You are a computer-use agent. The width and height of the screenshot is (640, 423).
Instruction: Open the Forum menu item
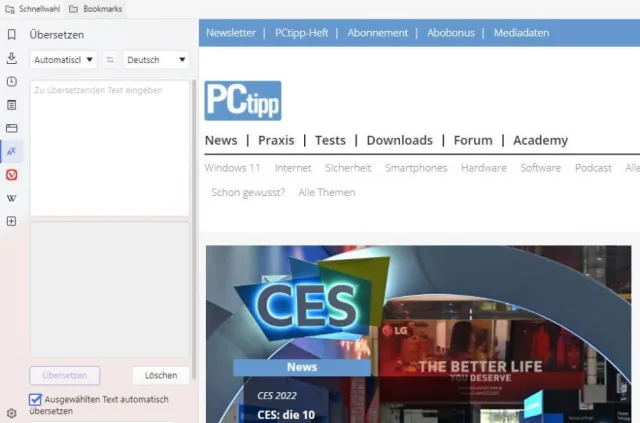(x=473, y=140)
